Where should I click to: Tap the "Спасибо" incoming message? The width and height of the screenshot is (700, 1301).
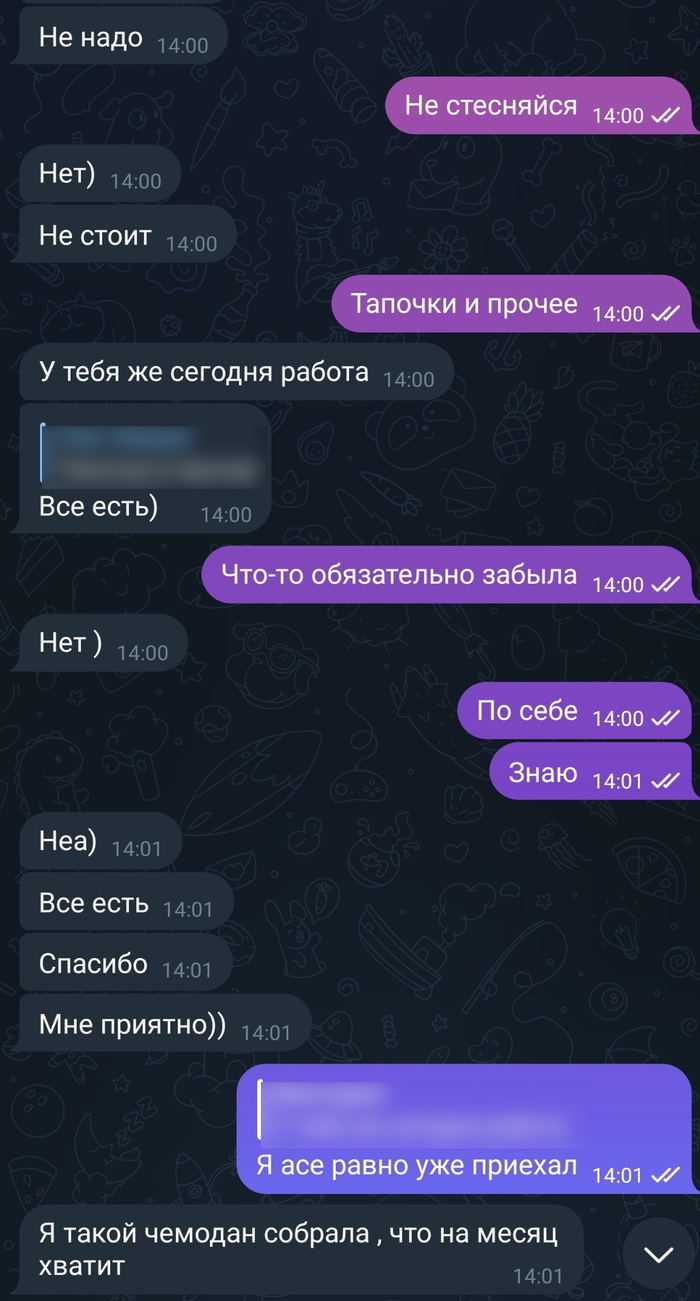[125, 964]
